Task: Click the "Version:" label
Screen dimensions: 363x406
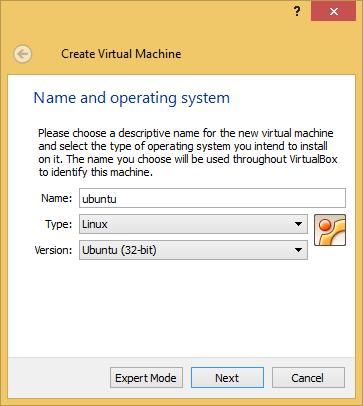Action: (x=53, y=250)
